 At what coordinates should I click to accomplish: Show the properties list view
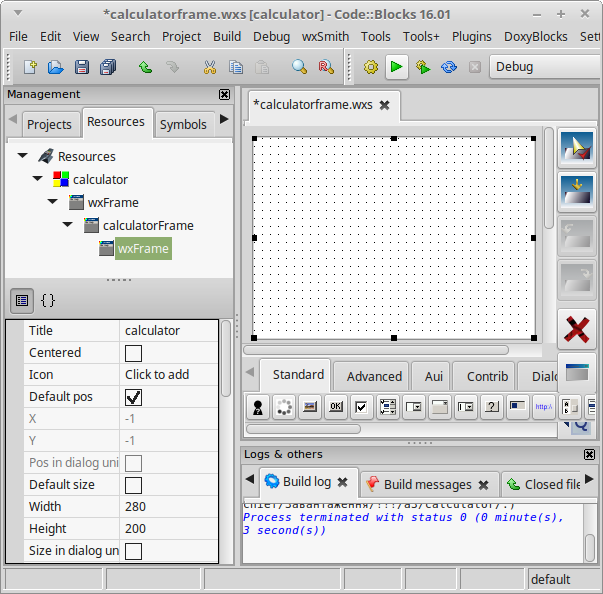click(22, 301)
